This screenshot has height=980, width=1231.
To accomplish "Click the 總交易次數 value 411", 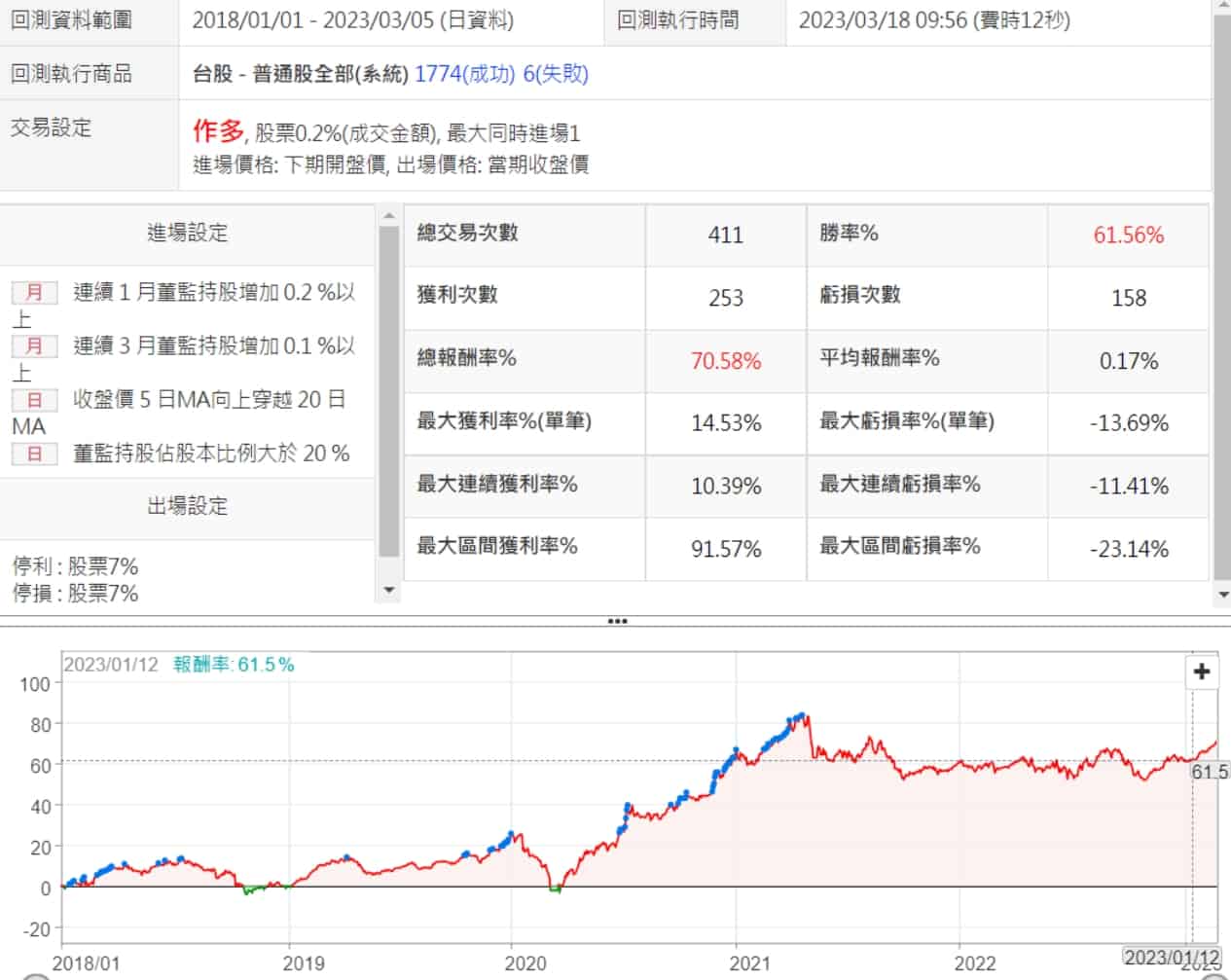I will (x=726, y=236).
